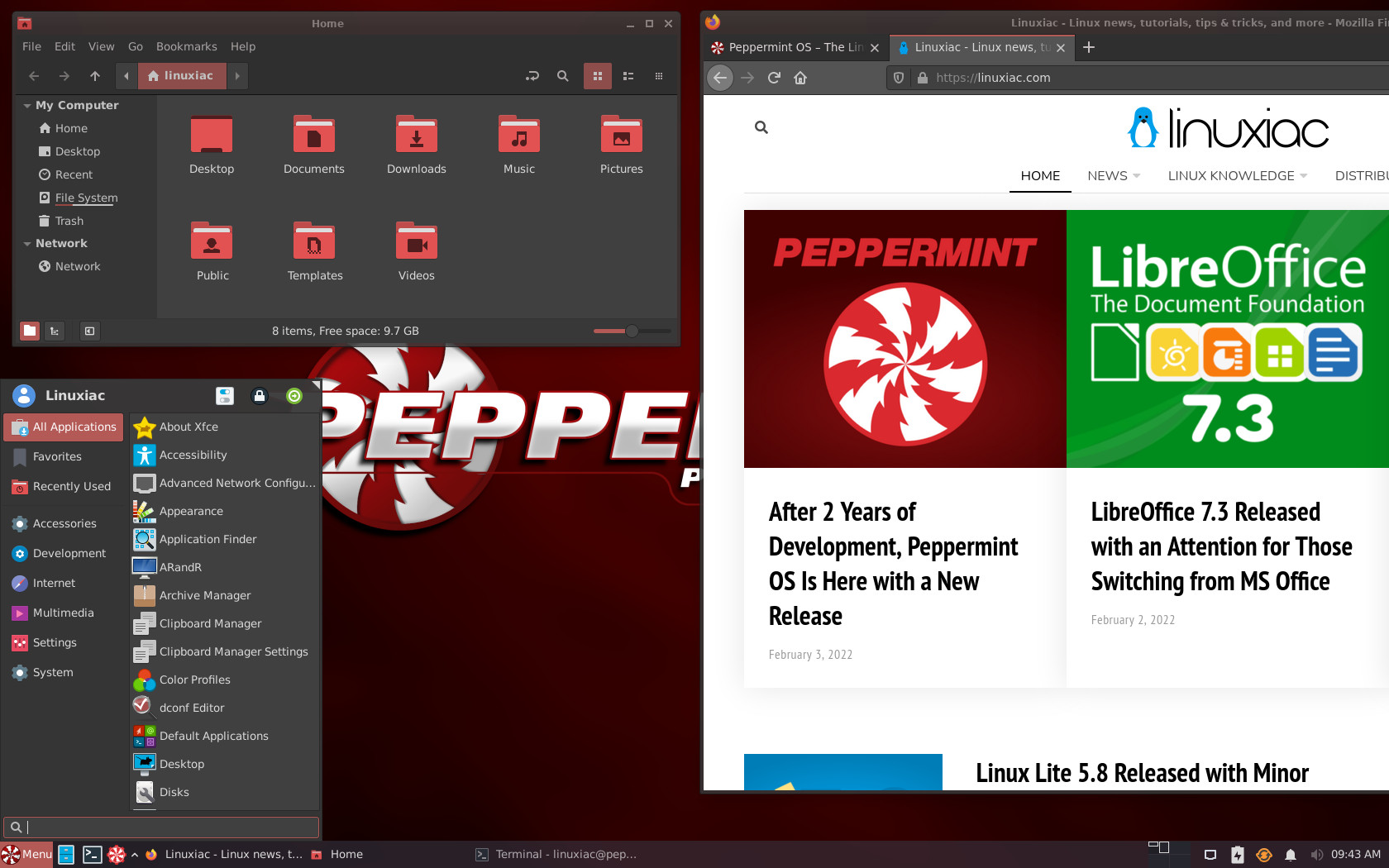Viewport: 1389px width, 868px height.
Task: Launch dconf Editor from application menu
Action: (x=225, y=708)
